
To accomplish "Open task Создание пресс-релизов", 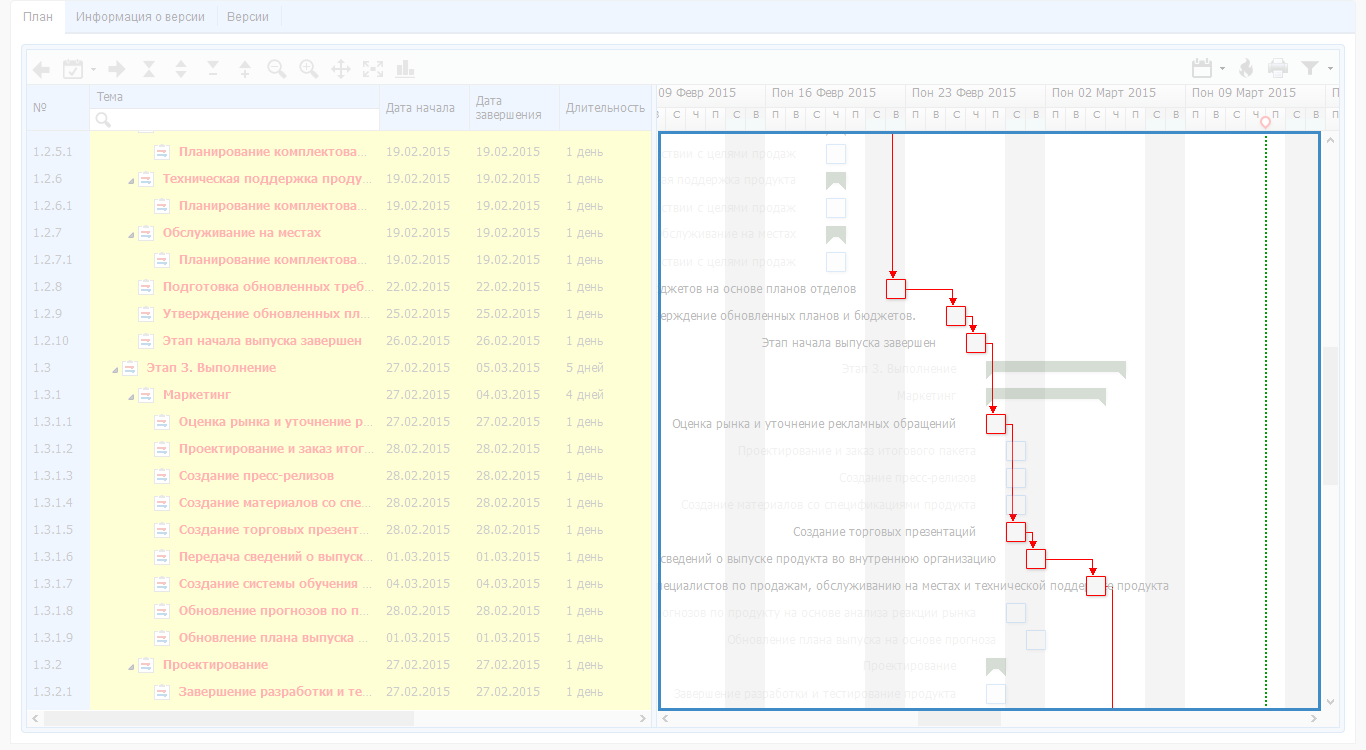I will point(256,476).
